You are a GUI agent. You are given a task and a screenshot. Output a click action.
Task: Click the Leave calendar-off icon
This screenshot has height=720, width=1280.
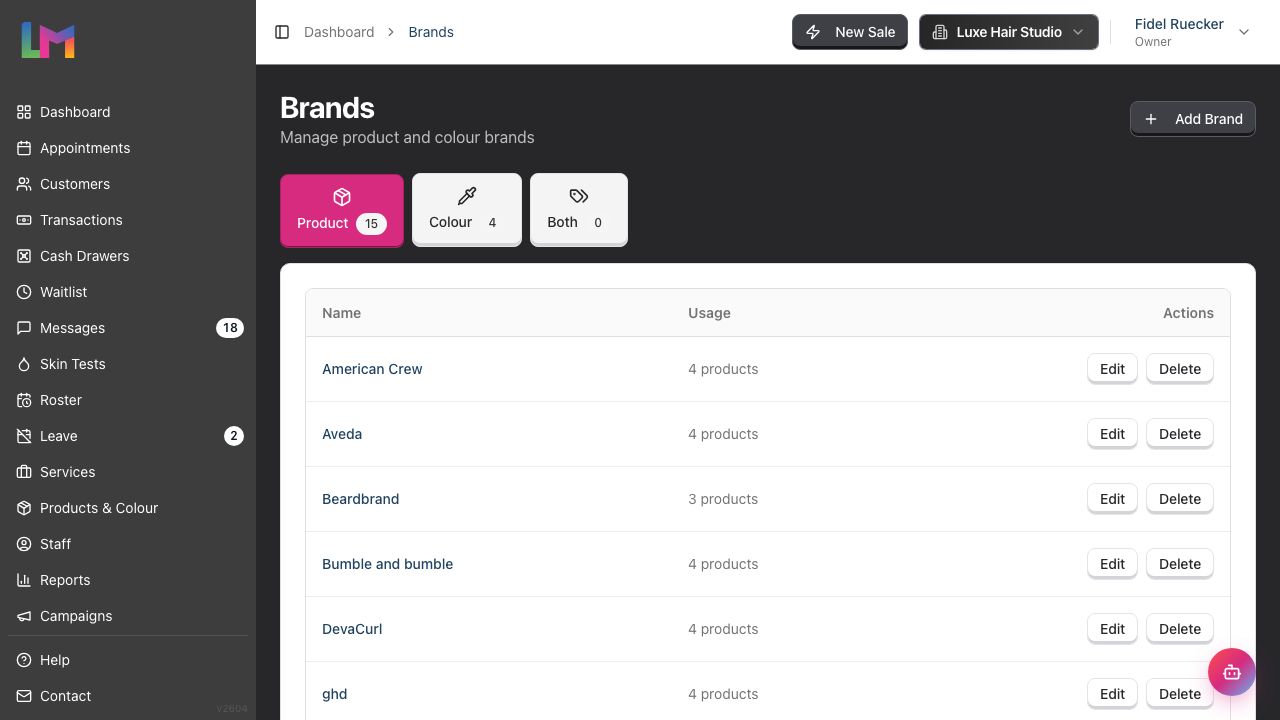[x=24, y=436]
